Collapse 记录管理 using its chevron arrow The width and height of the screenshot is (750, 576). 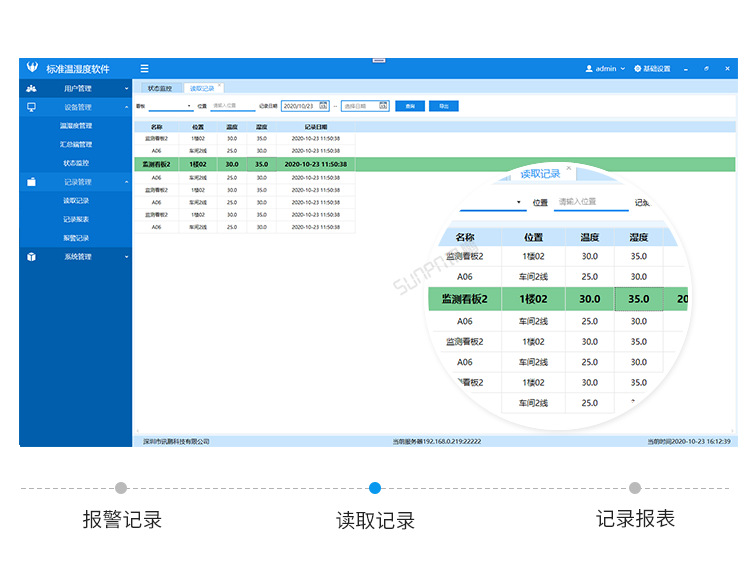pos(126,182)
